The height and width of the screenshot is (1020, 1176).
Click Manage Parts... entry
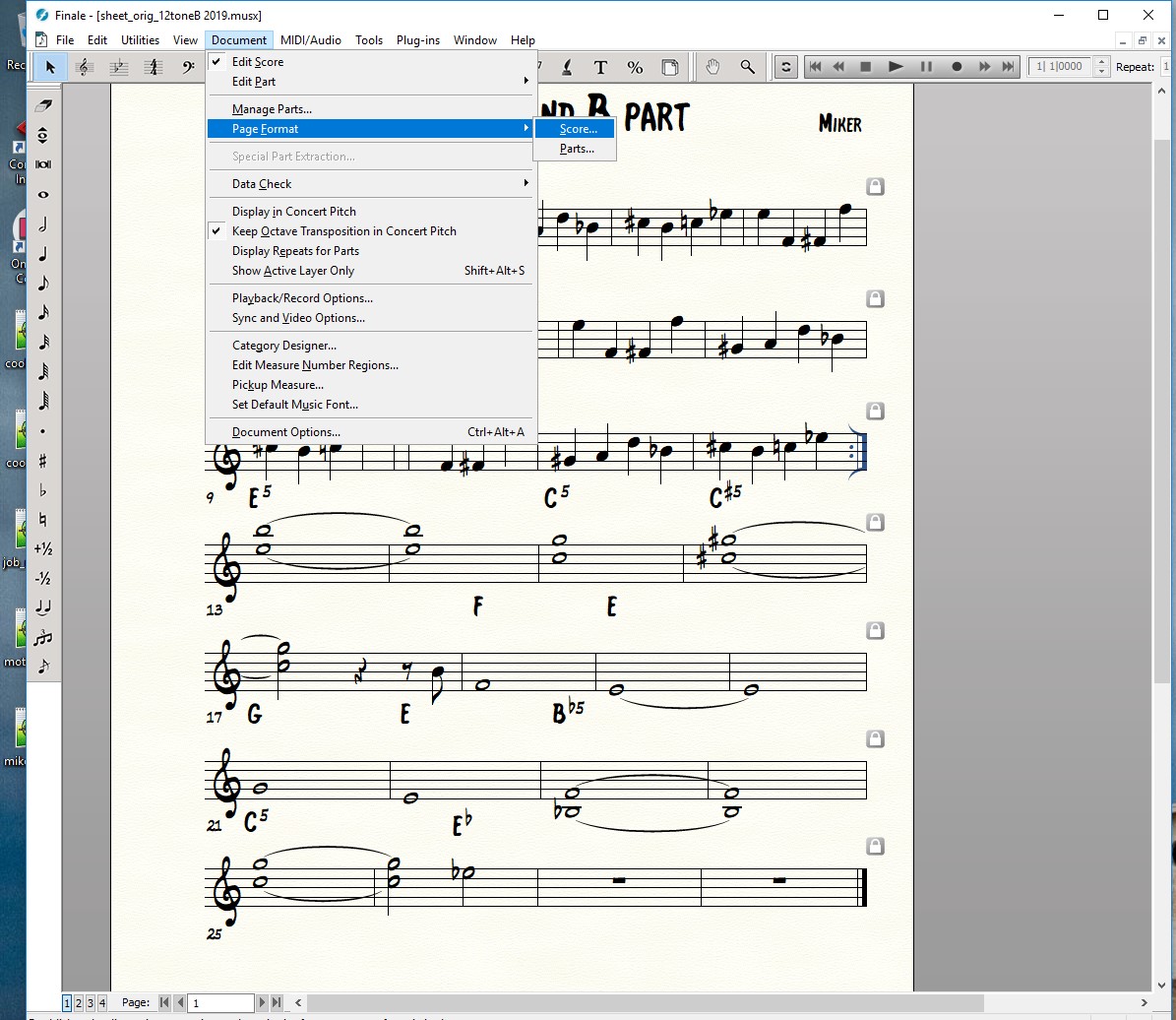(x=272, y=109)
